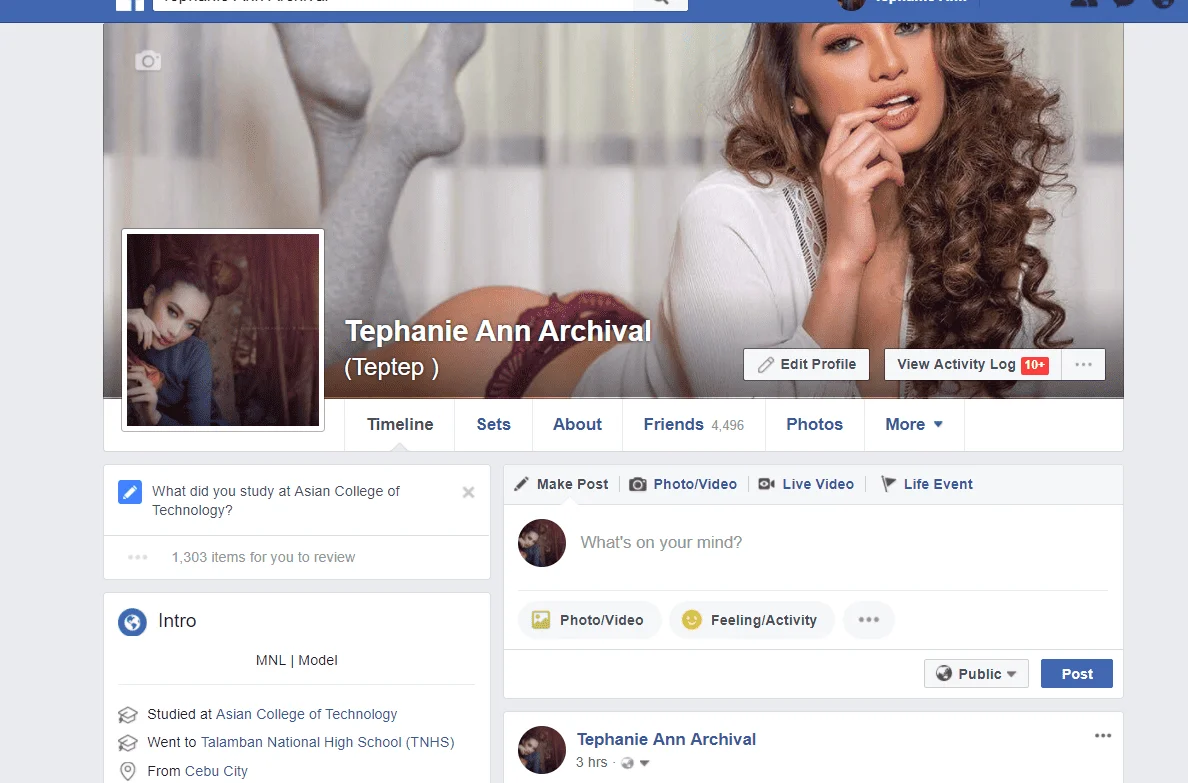Open the post options three-dots menu
The height and width of the screenshot is (783, 1188).
coord(1102,736)
